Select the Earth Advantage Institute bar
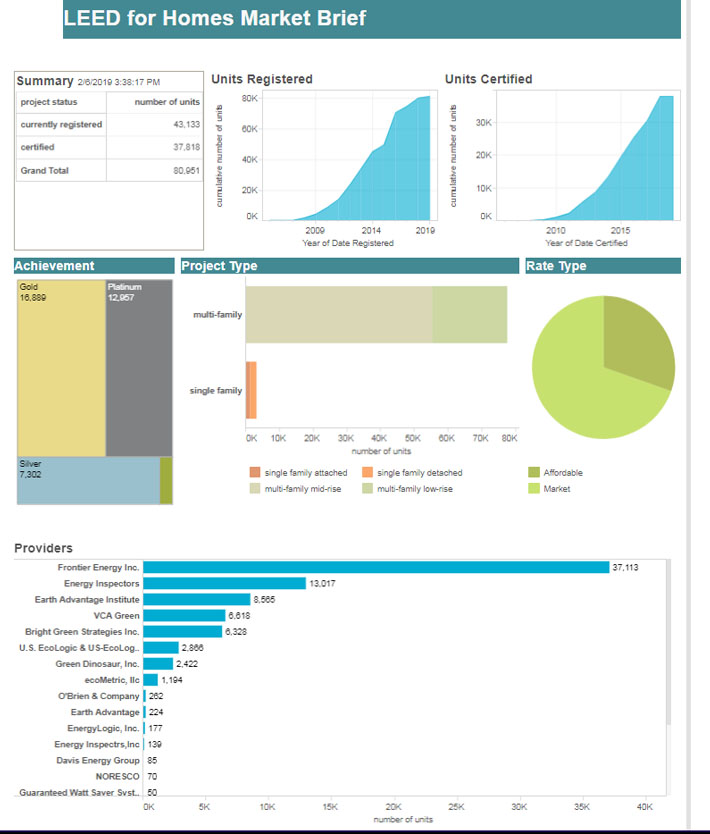Screen dimensions: 710x834 point(196,599)
